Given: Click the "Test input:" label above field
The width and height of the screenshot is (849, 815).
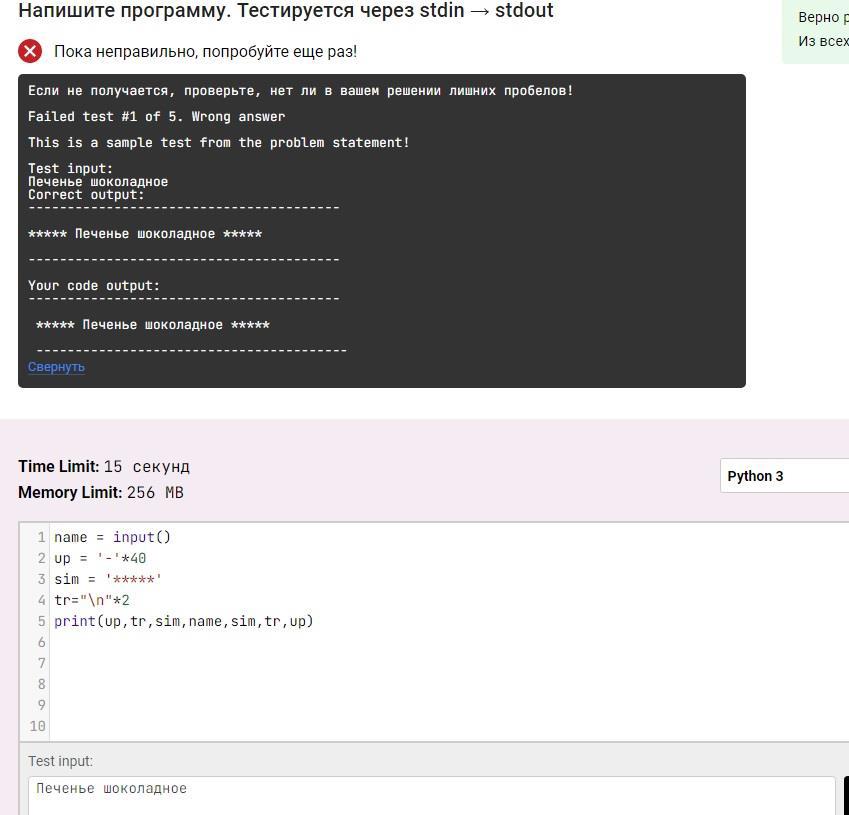Looking at the screenshot, I should (60, 761).
